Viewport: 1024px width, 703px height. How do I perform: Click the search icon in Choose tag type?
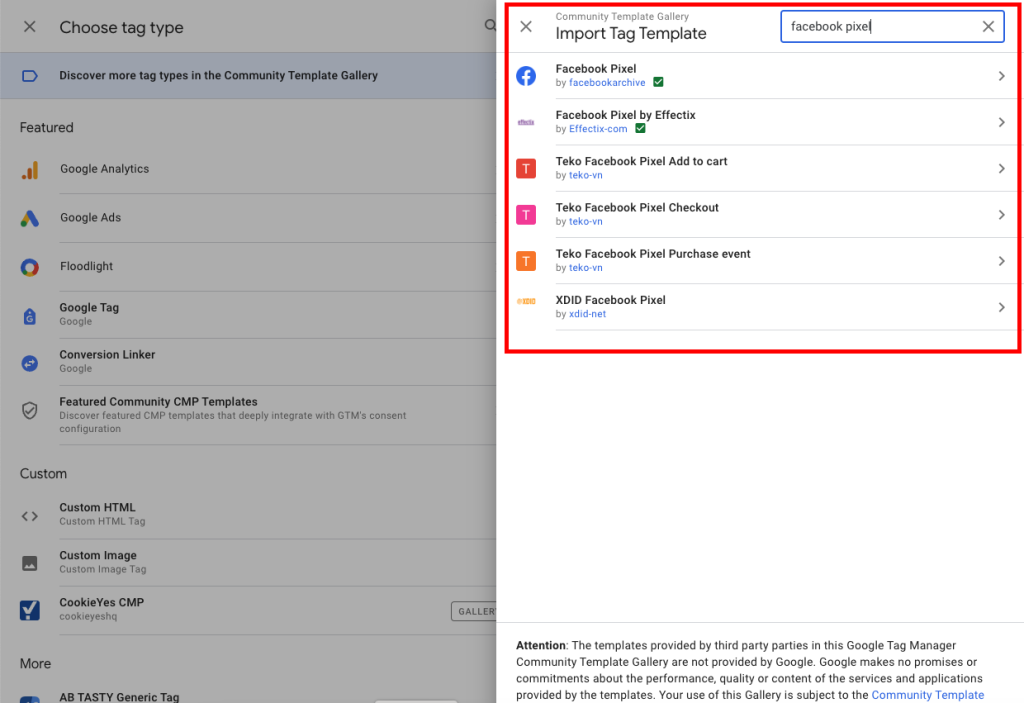point(490,25)
